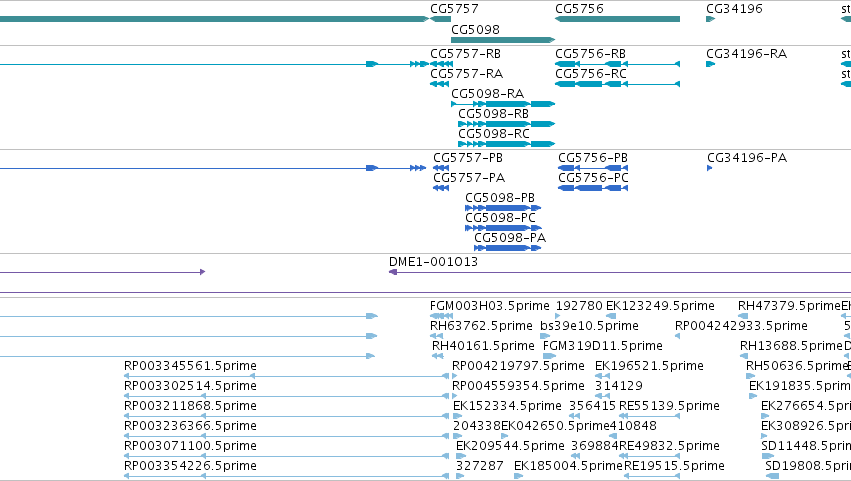Select transcript CG34196-RA
Screen dimensions: 851x481
tap(746, 54)
